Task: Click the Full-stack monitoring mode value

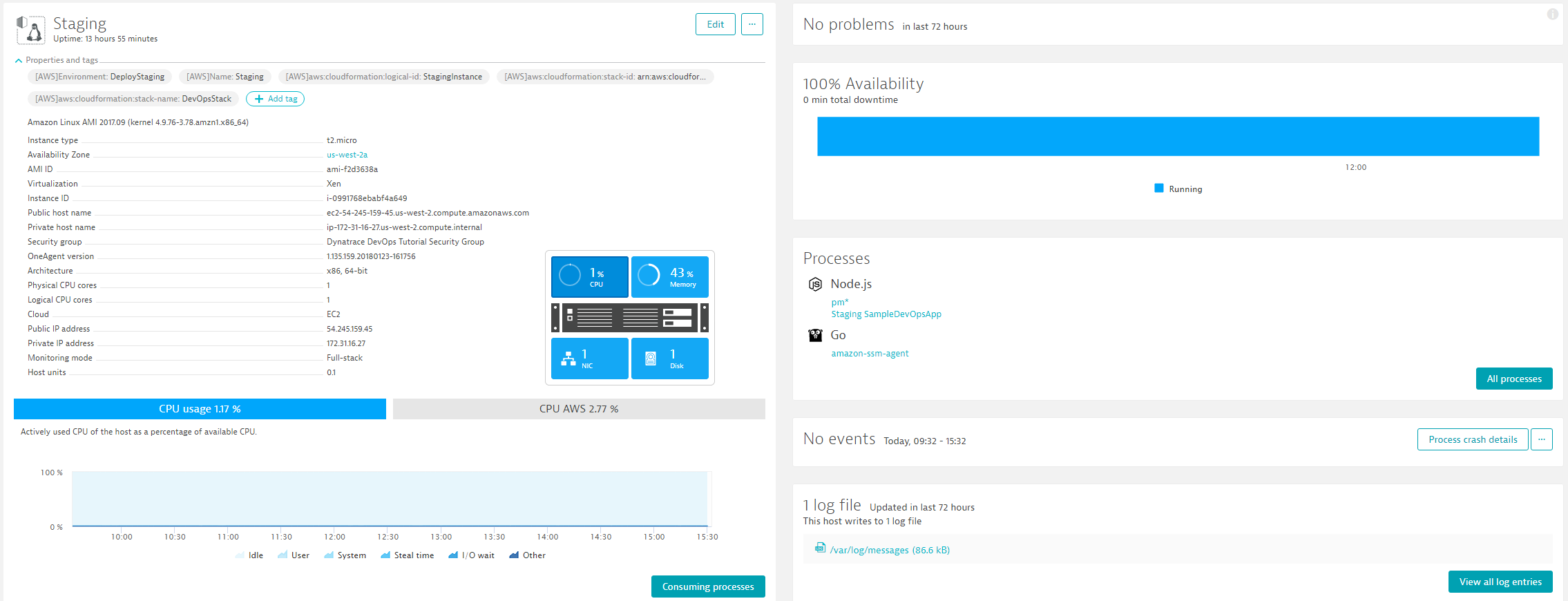Action: [x=345, y=358]
